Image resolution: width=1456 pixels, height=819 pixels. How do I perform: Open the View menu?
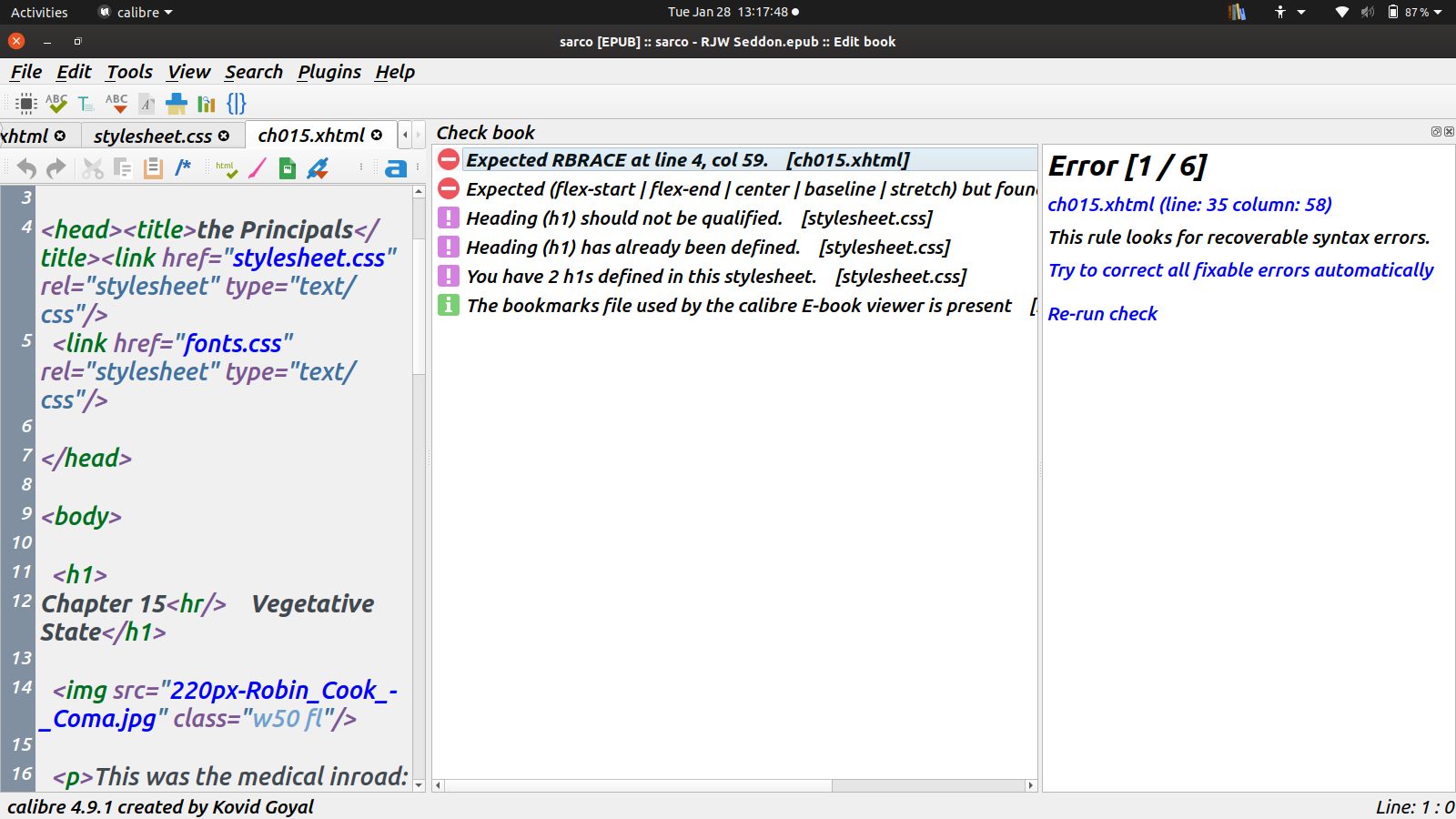[x=188, y=72]
